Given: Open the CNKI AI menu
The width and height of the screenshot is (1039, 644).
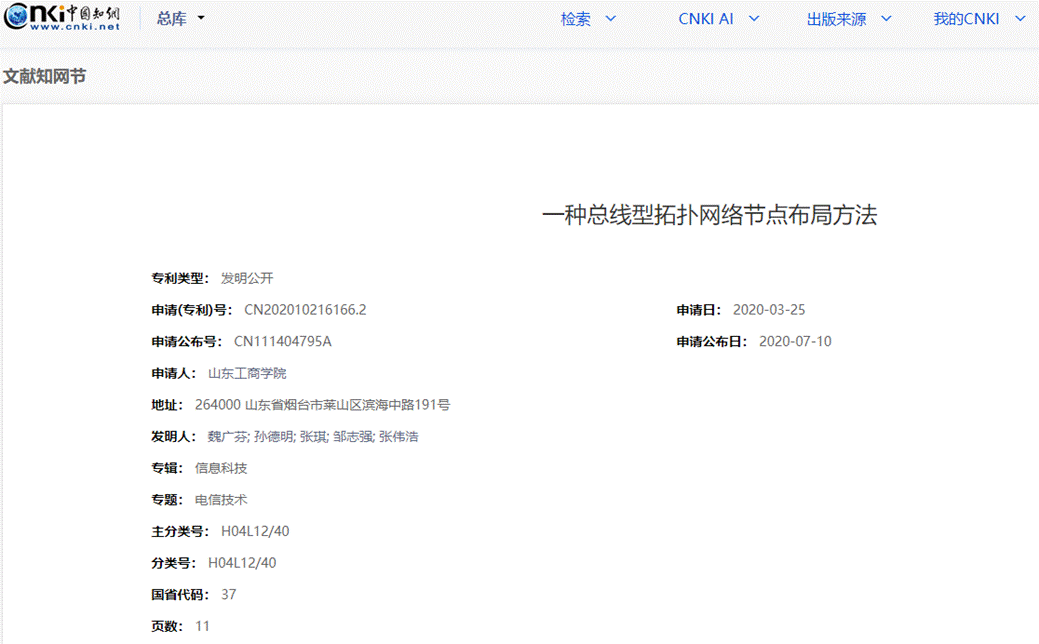Looking at the screenshot, I should coord(718,19).
